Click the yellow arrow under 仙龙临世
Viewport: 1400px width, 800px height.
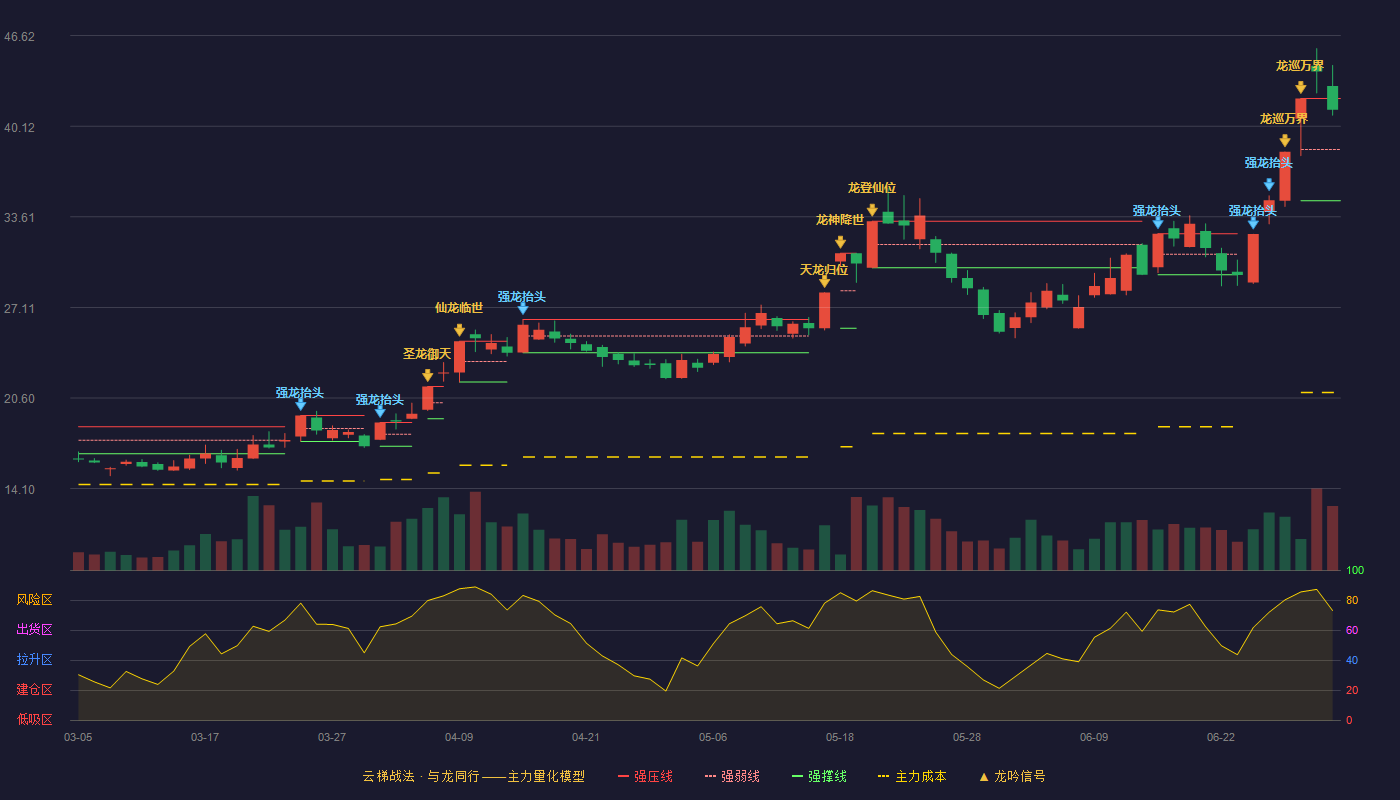(459, 330)
